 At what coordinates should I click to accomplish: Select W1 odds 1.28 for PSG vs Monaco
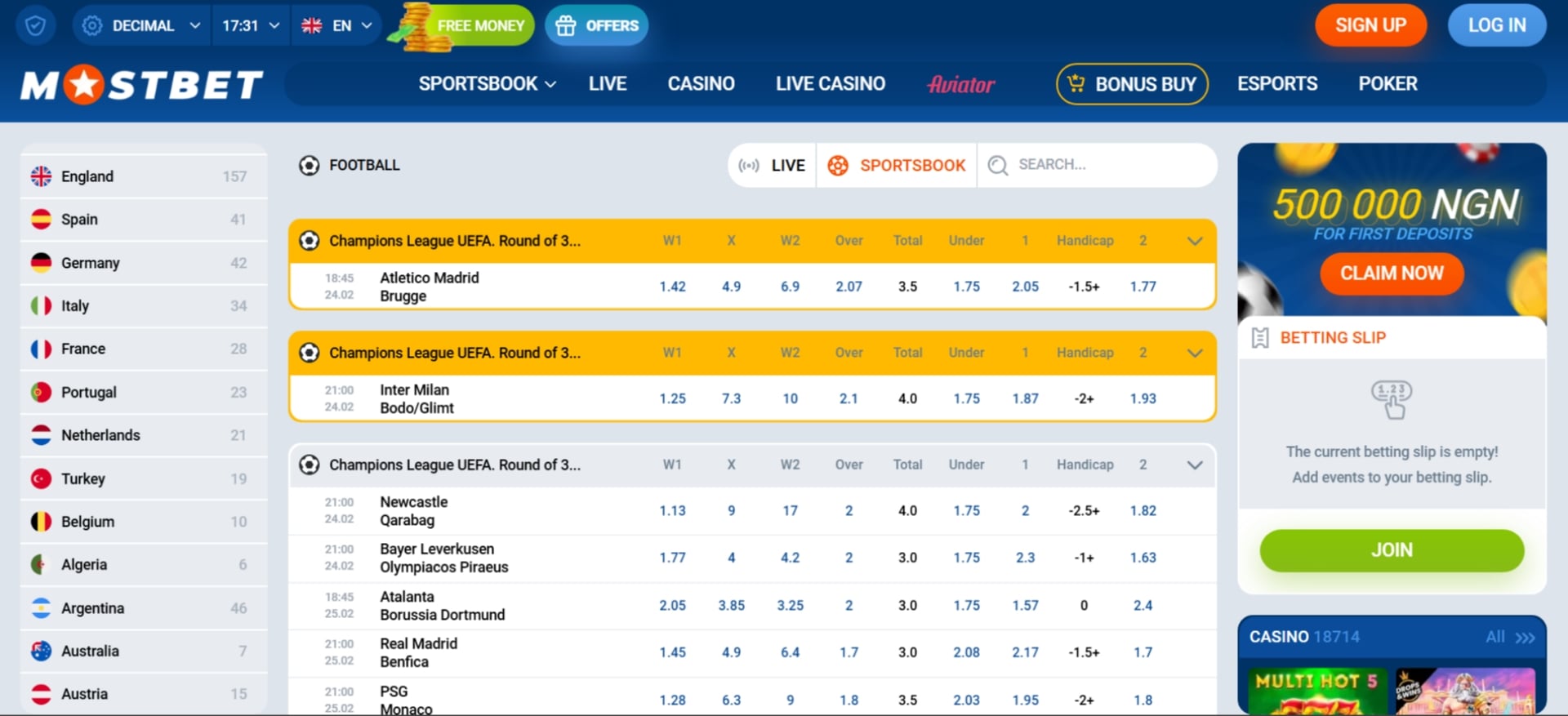click(x=672, y=700)
